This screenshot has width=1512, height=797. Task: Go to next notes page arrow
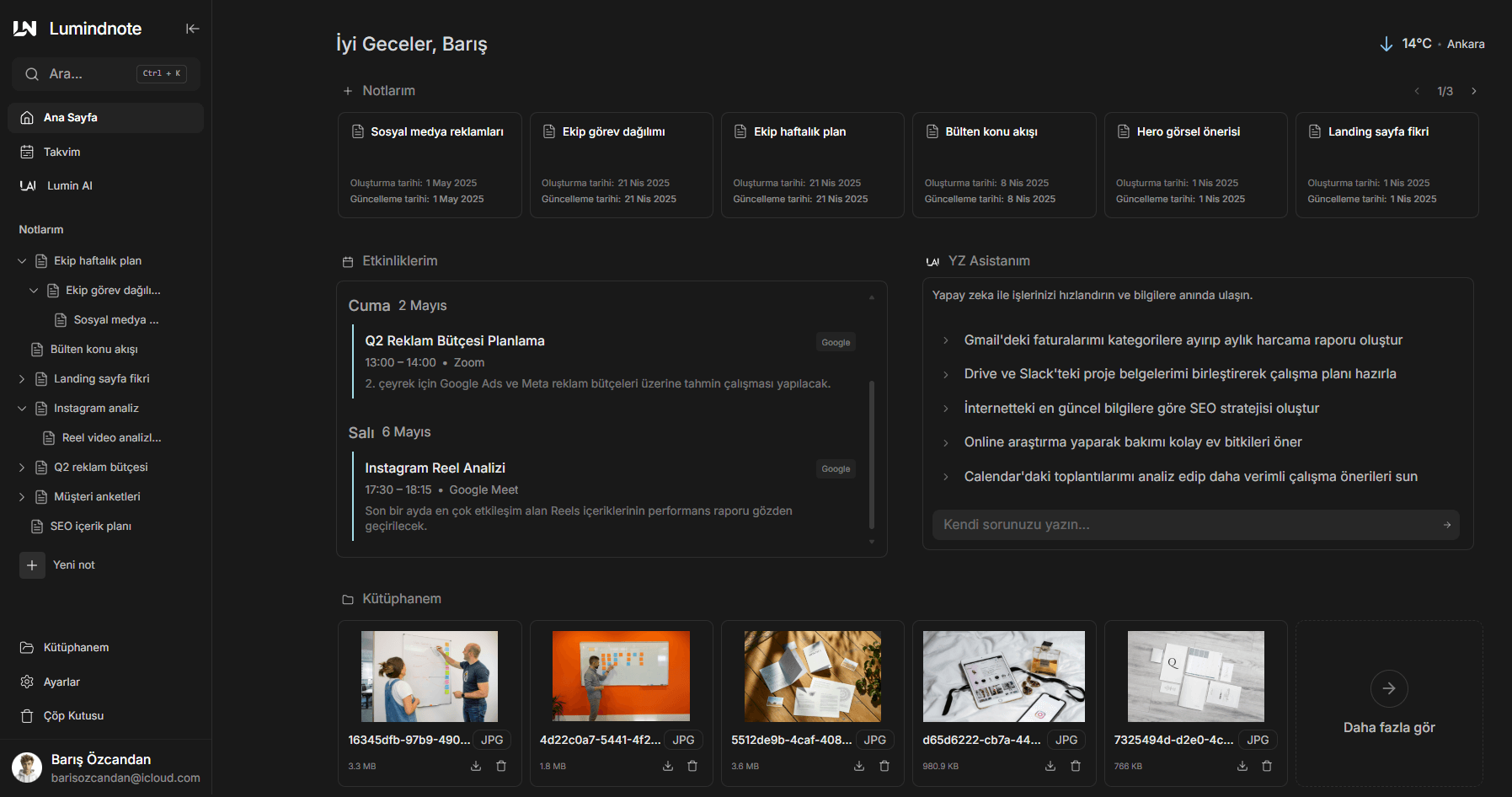pyautogui.click(x=1474, y=91)
